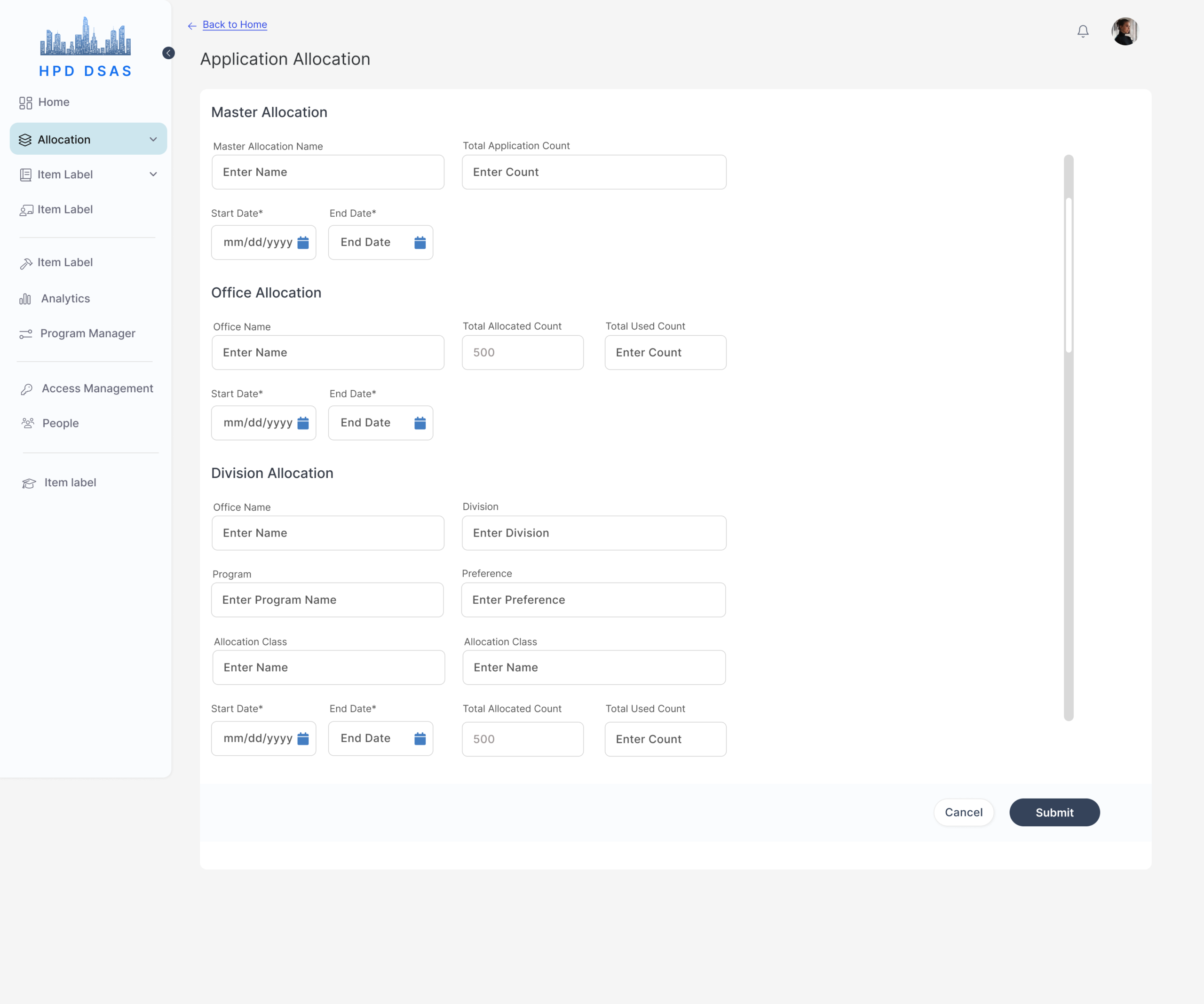Image resolution: width=1204 pixels, height=1004 pixels.
Task: Open Master Allocation end date calendar icon
Action: coord(420,243)
